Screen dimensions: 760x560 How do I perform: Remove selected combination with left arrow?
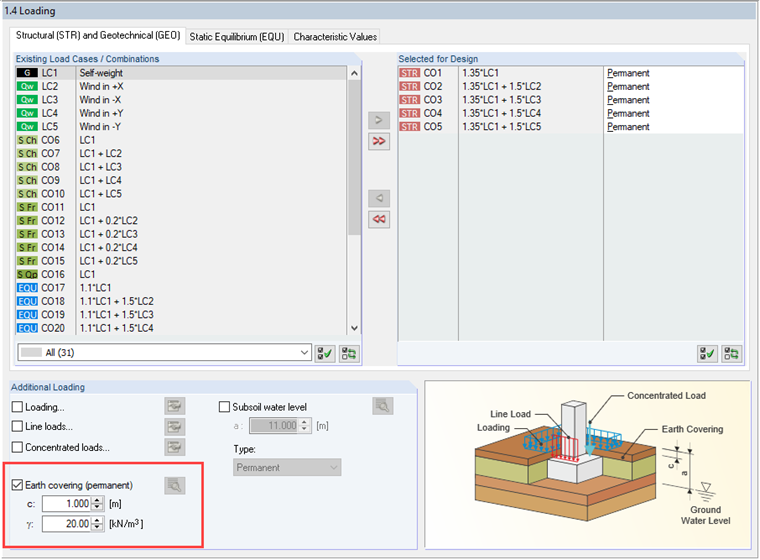(379, 198)
